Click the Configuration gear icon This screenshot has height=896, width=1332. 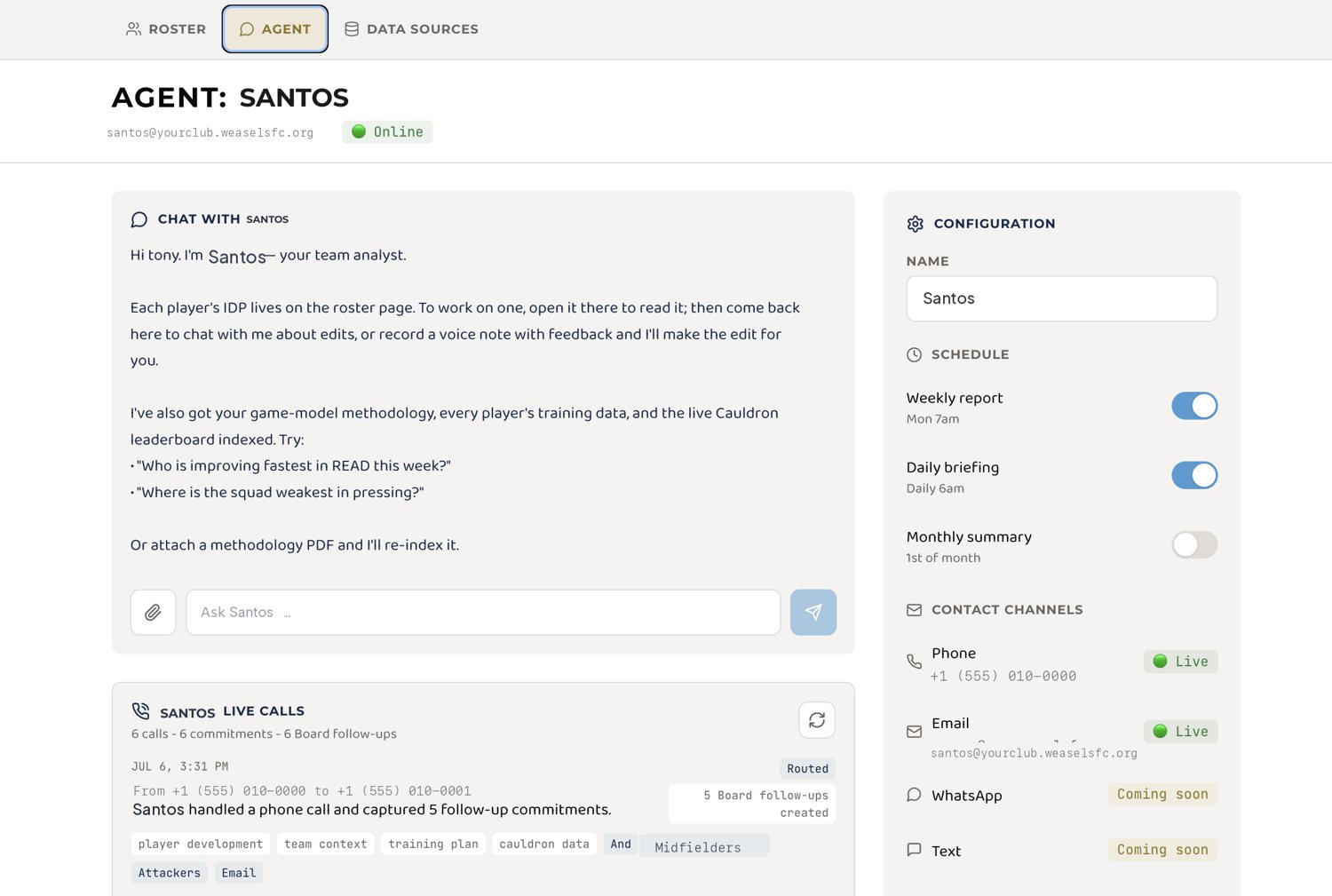916,224
